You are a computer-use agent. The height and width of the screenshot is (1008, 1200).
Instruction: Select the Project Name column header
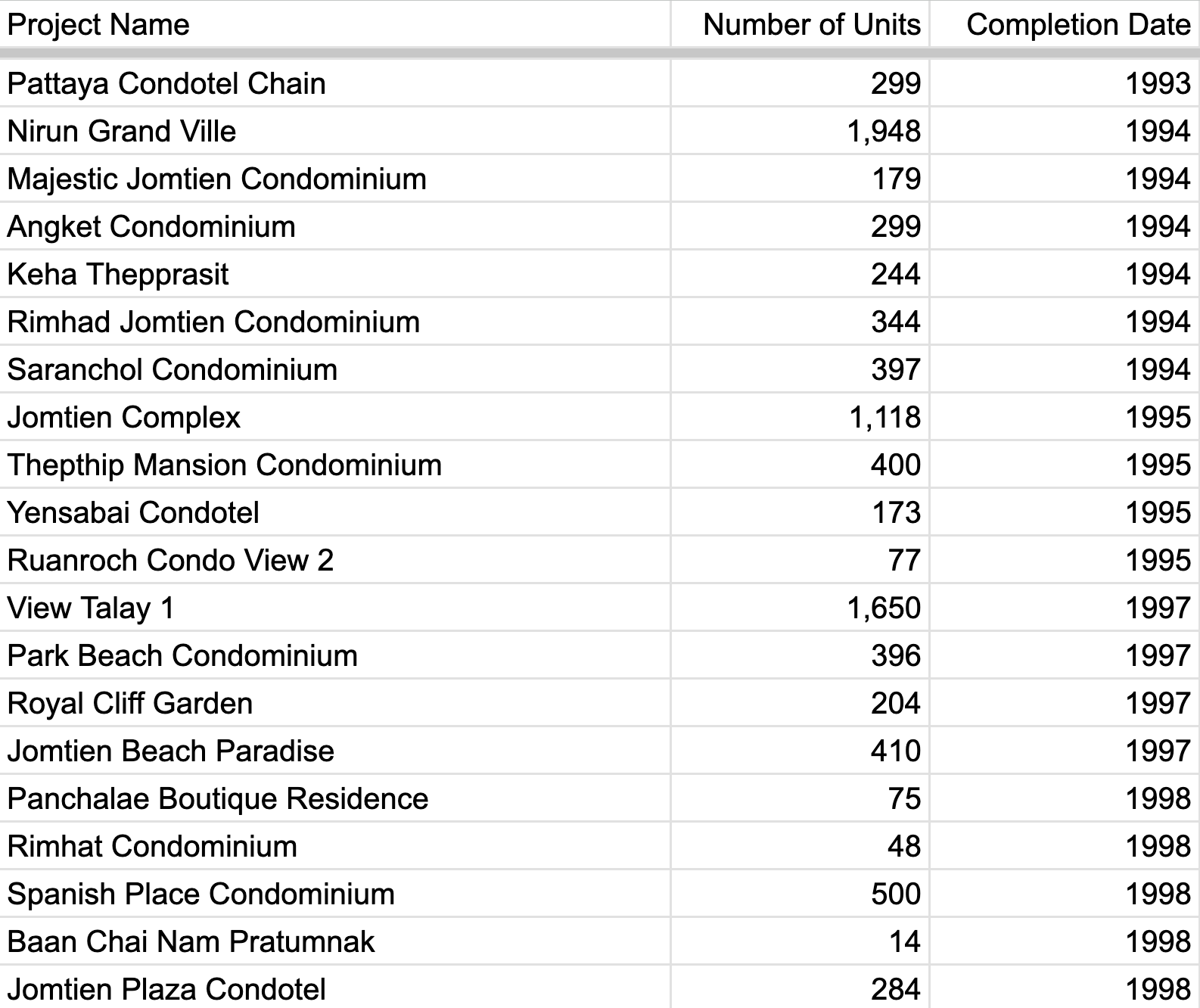click(334, 24)
